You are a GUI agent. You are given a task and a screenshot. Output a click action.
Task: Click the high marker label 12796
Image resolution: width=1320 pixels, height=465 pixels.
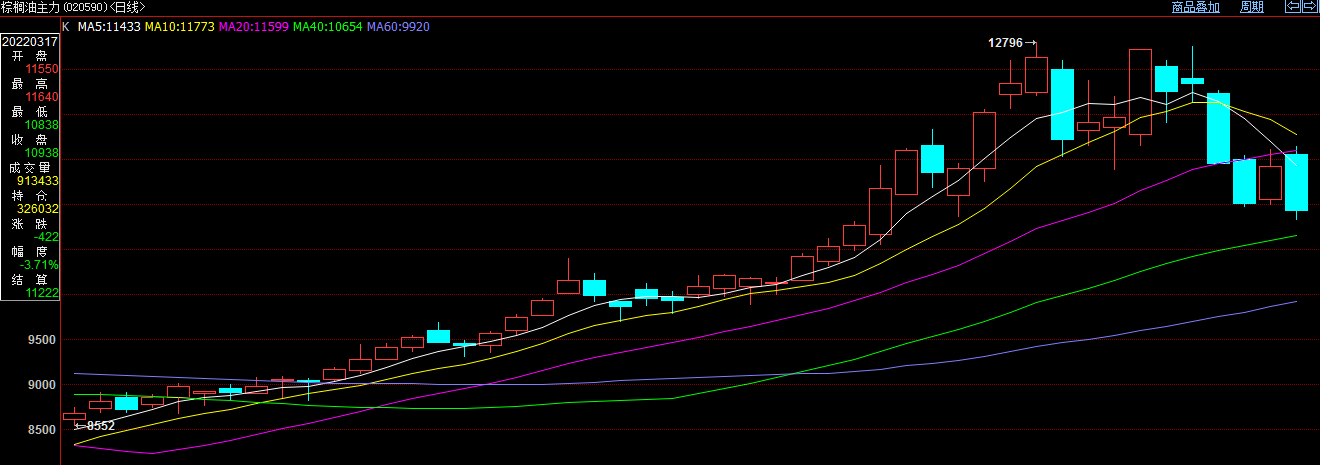point(1005,43)
